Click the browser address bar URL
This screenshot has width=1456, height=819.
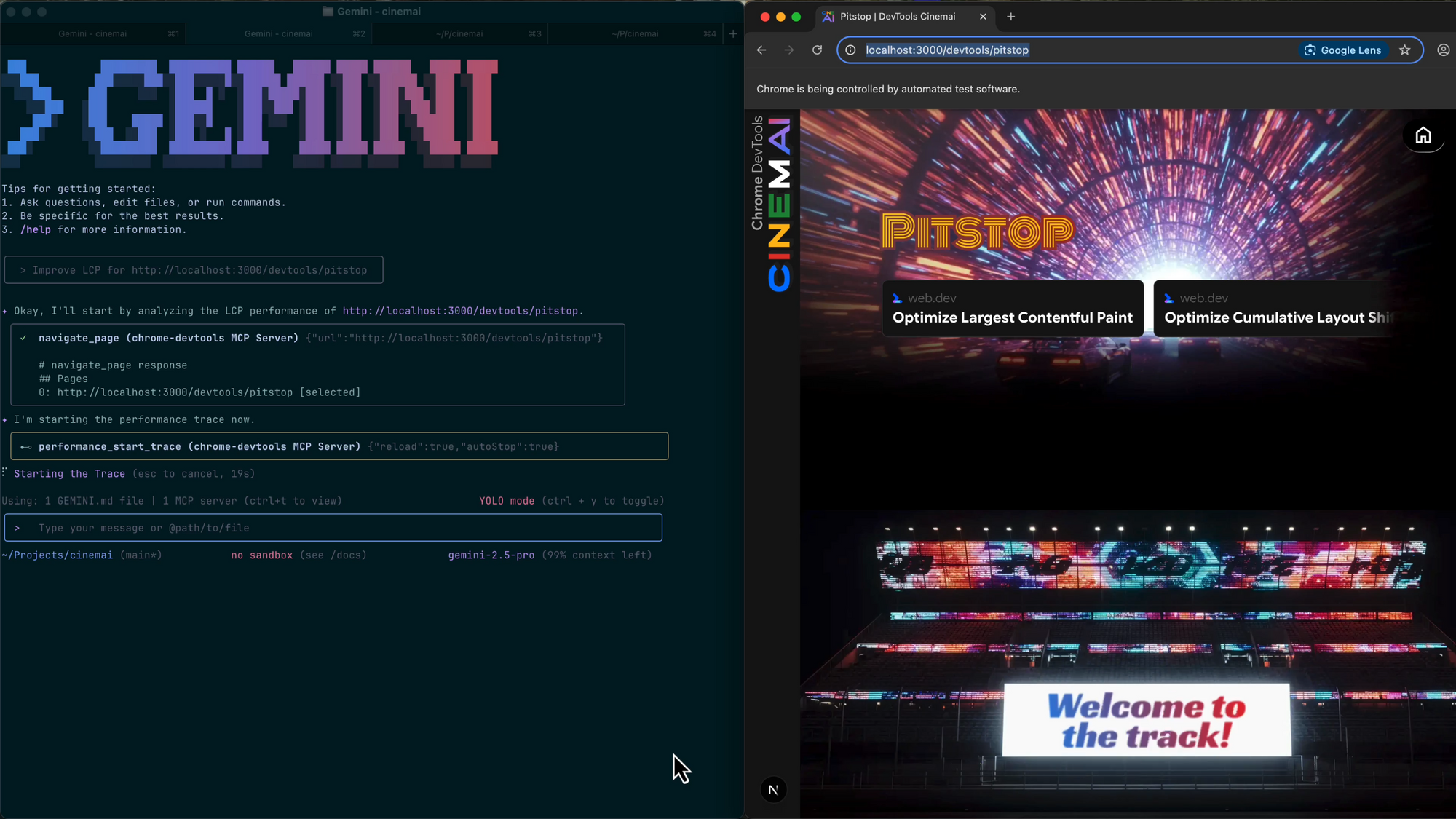point(946,50)
